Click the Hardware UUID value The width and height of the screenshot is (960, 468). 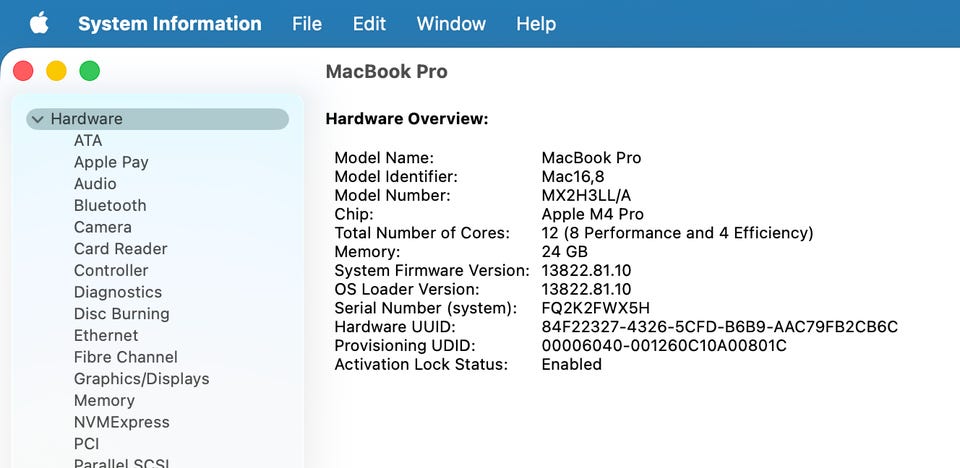point(719,327)
